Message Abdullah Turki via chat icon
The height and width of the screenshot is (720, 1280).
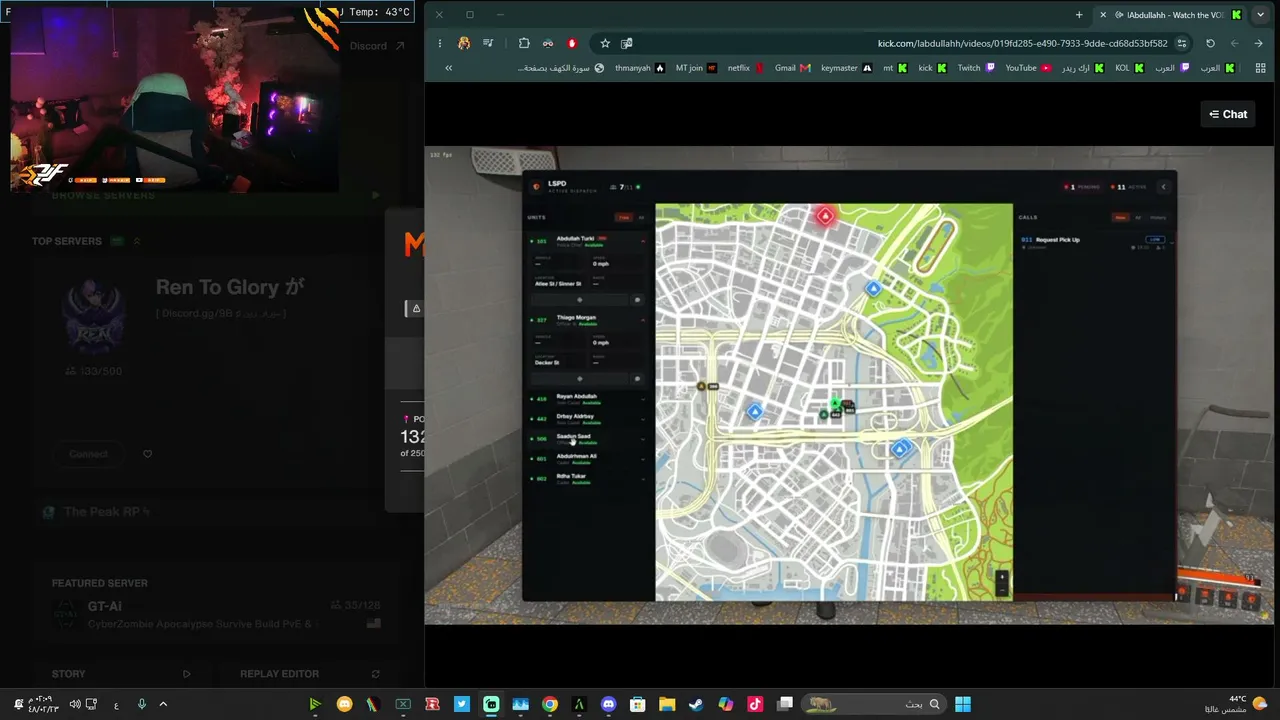pos(637,299)
